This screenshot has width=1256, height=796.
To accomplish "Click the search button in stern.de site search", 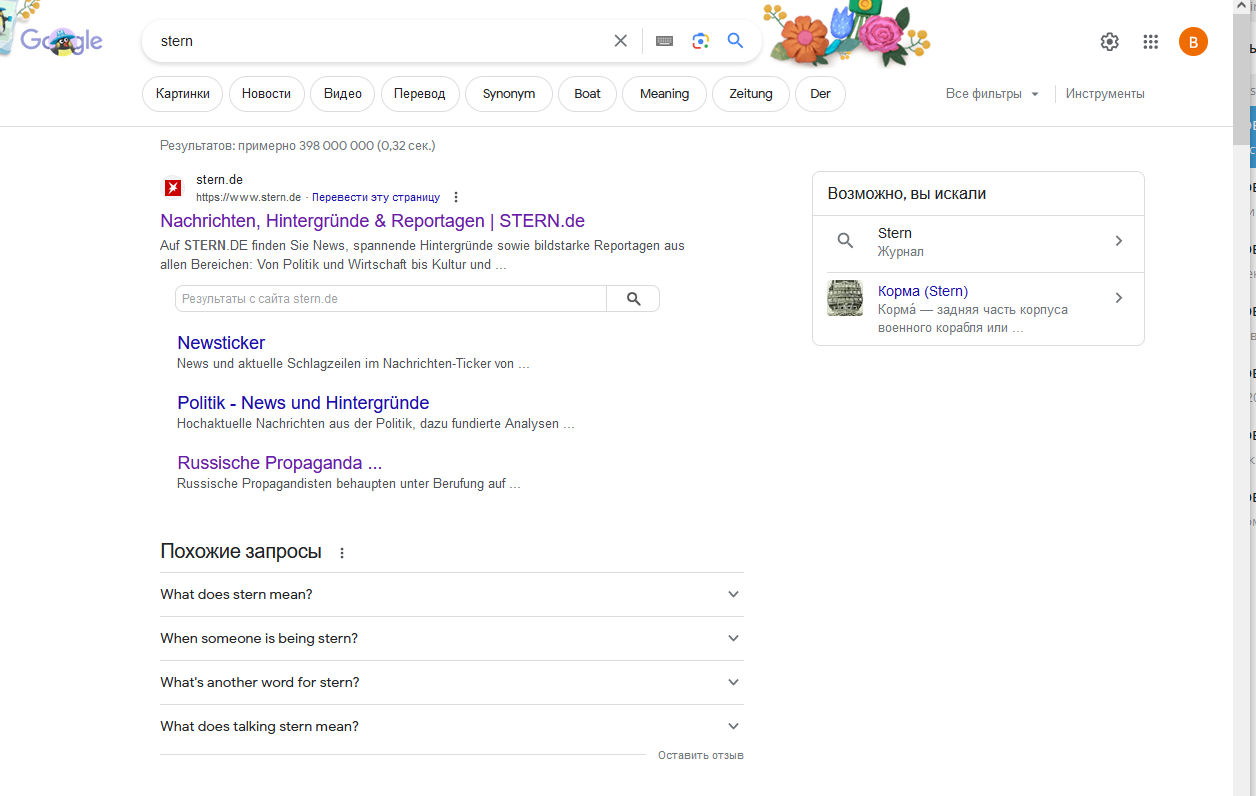I will 633,299.
